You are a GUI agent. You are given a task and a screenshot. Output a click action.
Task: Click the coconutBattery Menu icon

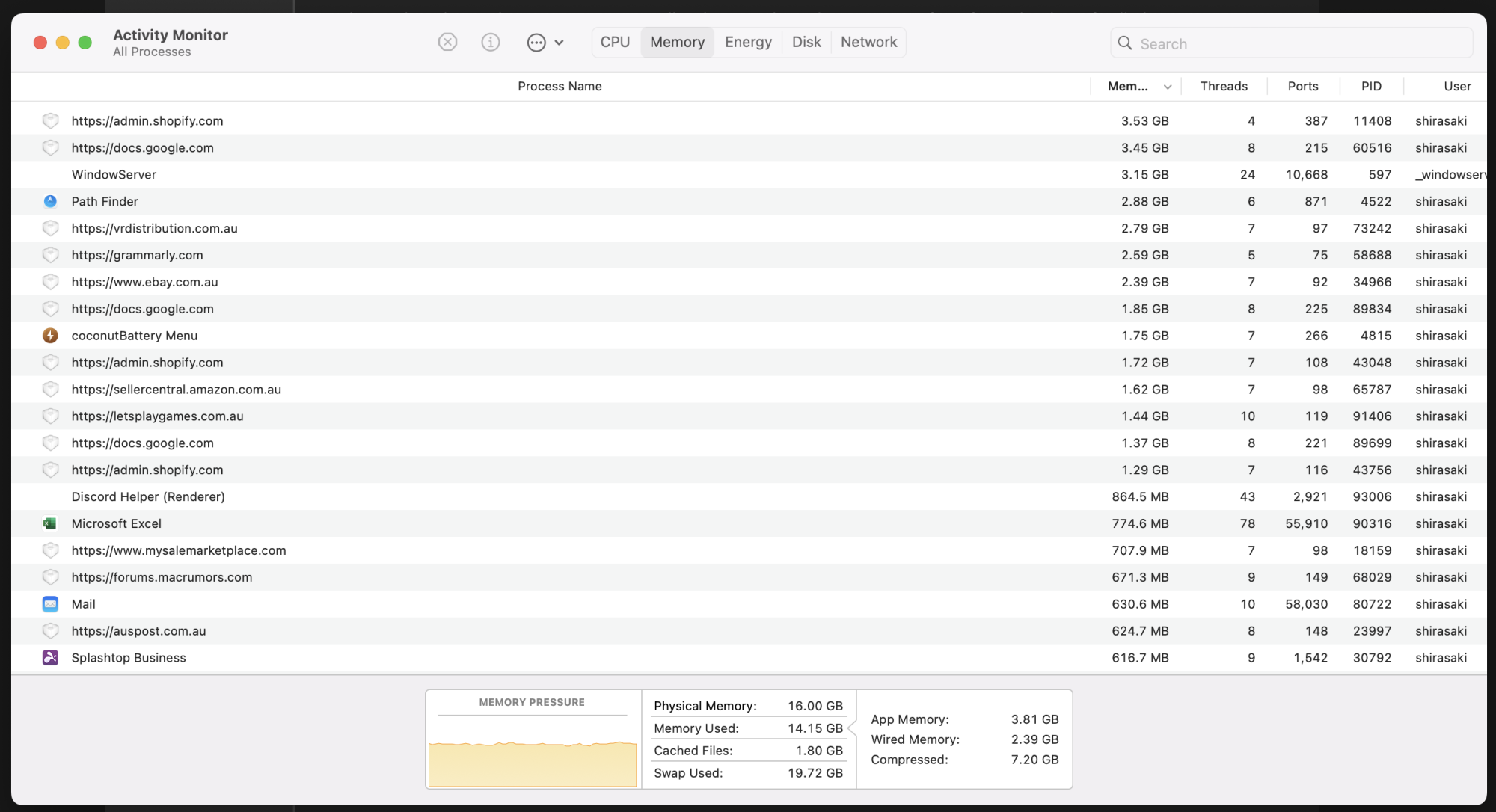[50, 336]
